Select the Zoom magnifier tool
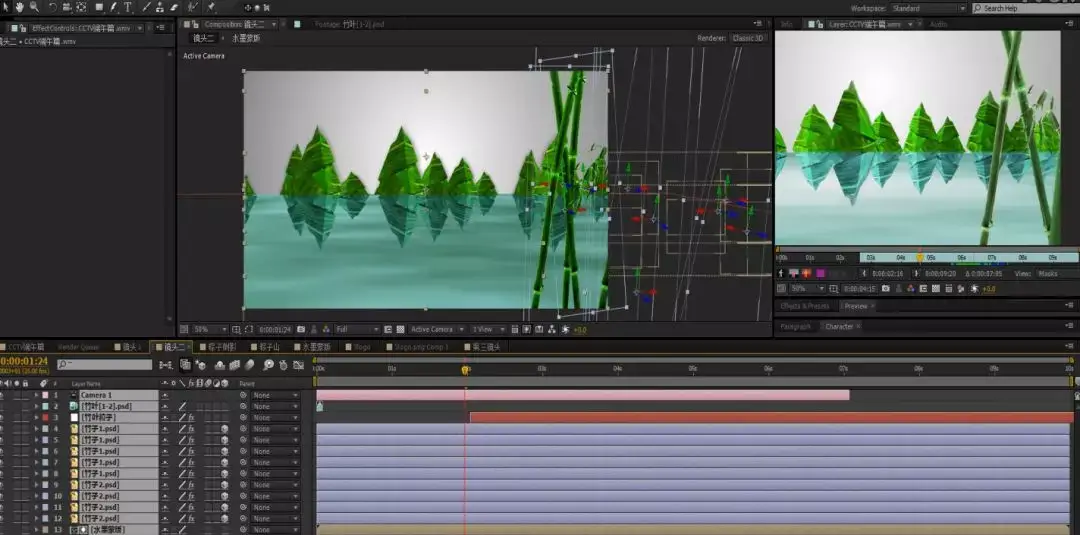Screen dimensions: 1080x535 pos(34,7)
